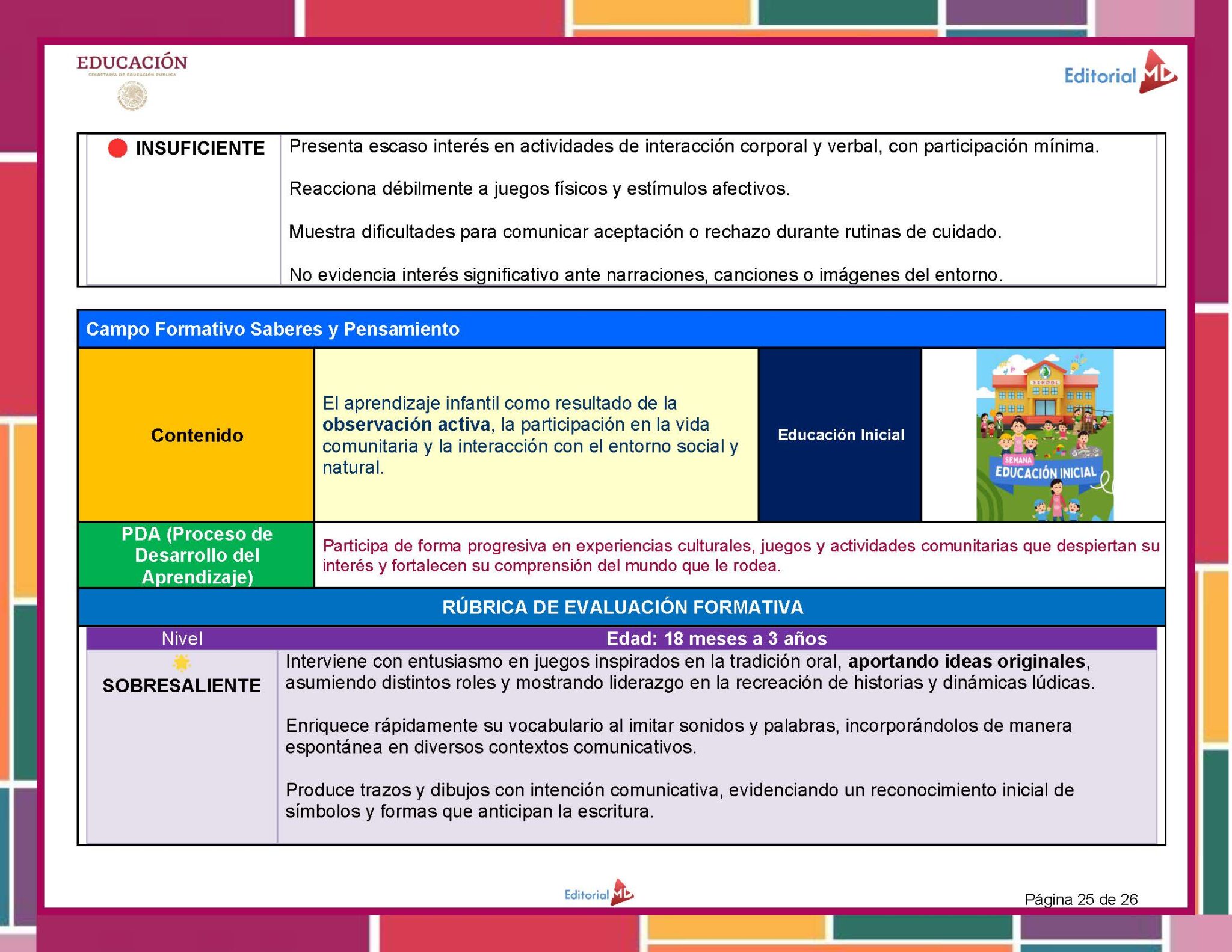Click the small Editorial MD footer logo

point(599,894)
